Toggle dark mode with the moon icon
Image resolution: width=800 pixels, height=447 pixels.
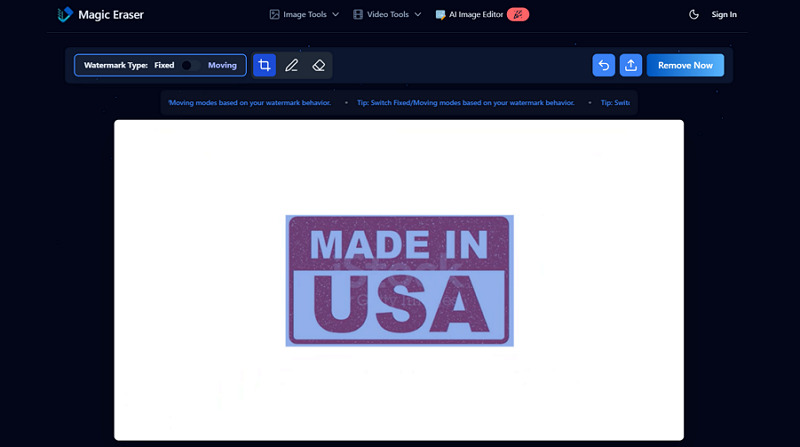[694, 14]
